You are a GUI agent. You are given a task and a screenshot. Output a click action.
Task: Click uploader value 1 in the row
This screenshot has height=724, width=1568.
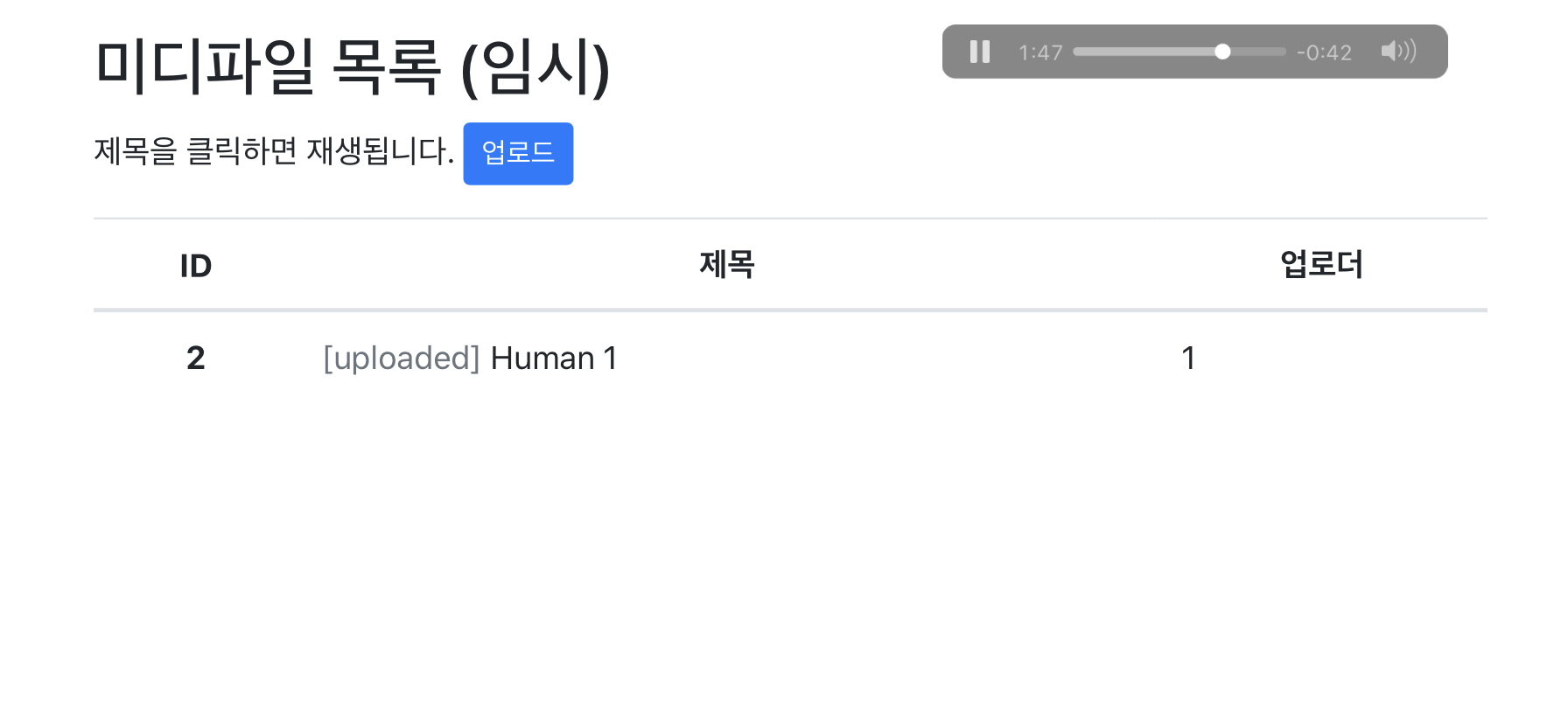[1188, 359]
